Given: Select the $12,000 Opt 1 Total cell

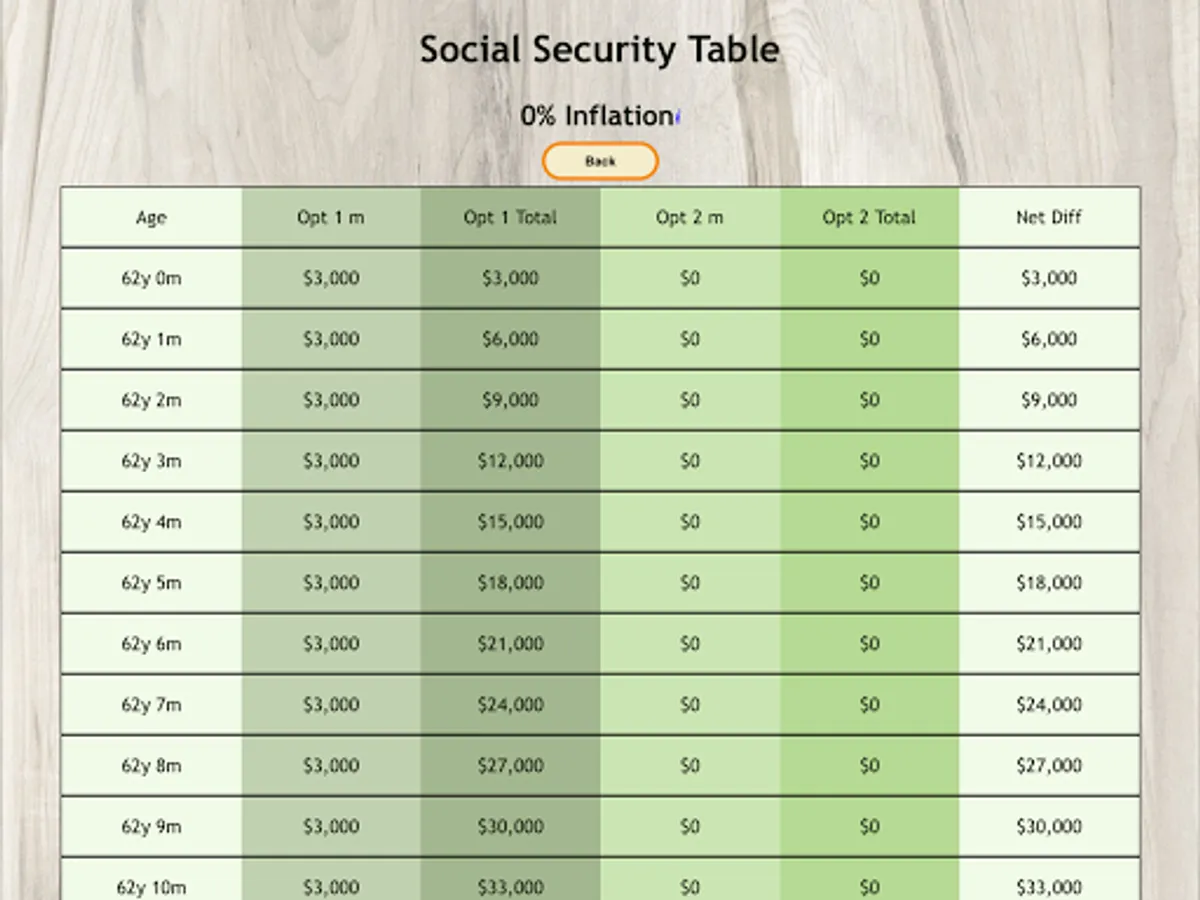Looking at the screenshot, I should (x=510, y=461).
